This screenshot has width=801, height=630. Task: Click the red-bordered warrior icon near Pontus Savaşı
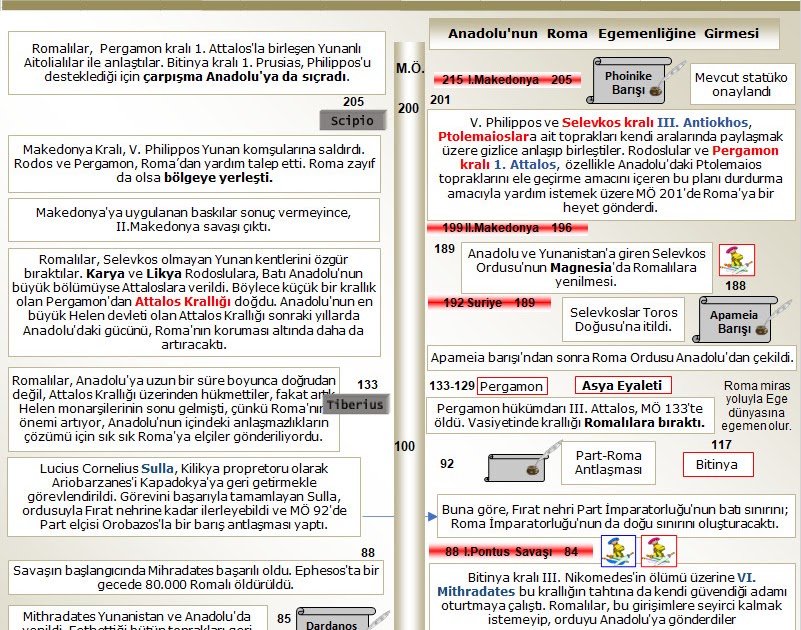[659, 551]
